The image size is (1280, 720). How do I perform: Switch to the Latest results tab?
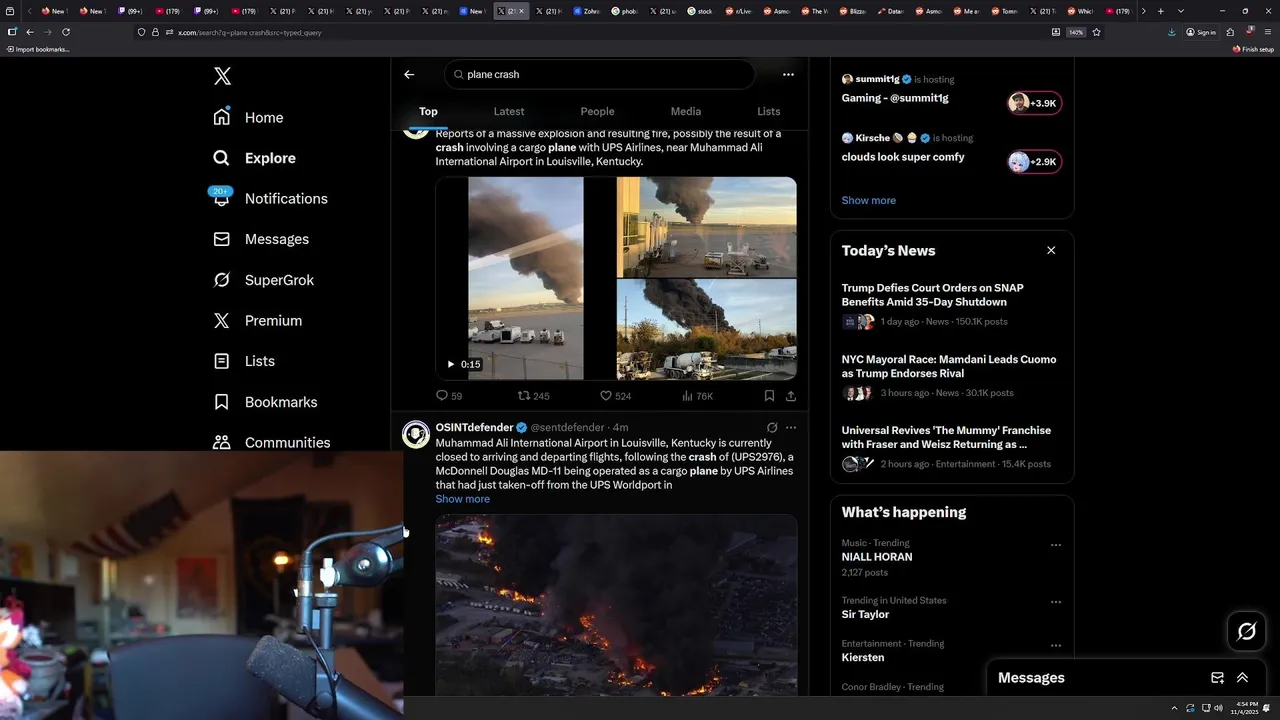pyautogui.click(x=509, y=111)
